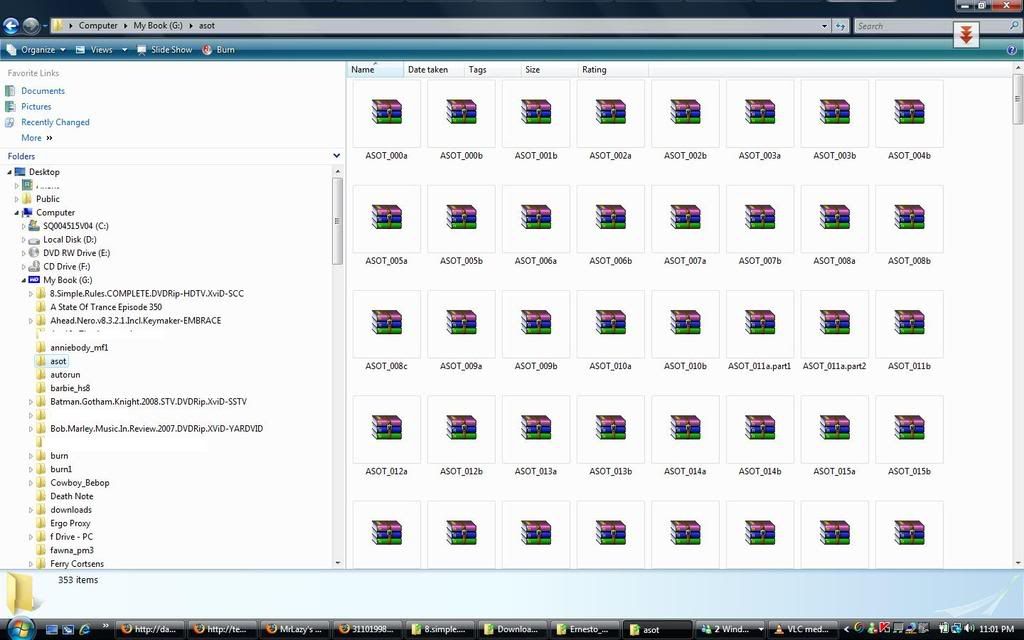Sort files by the Size column header
The width and height of the screenshot is (1024, 640).
click(549, 70)
